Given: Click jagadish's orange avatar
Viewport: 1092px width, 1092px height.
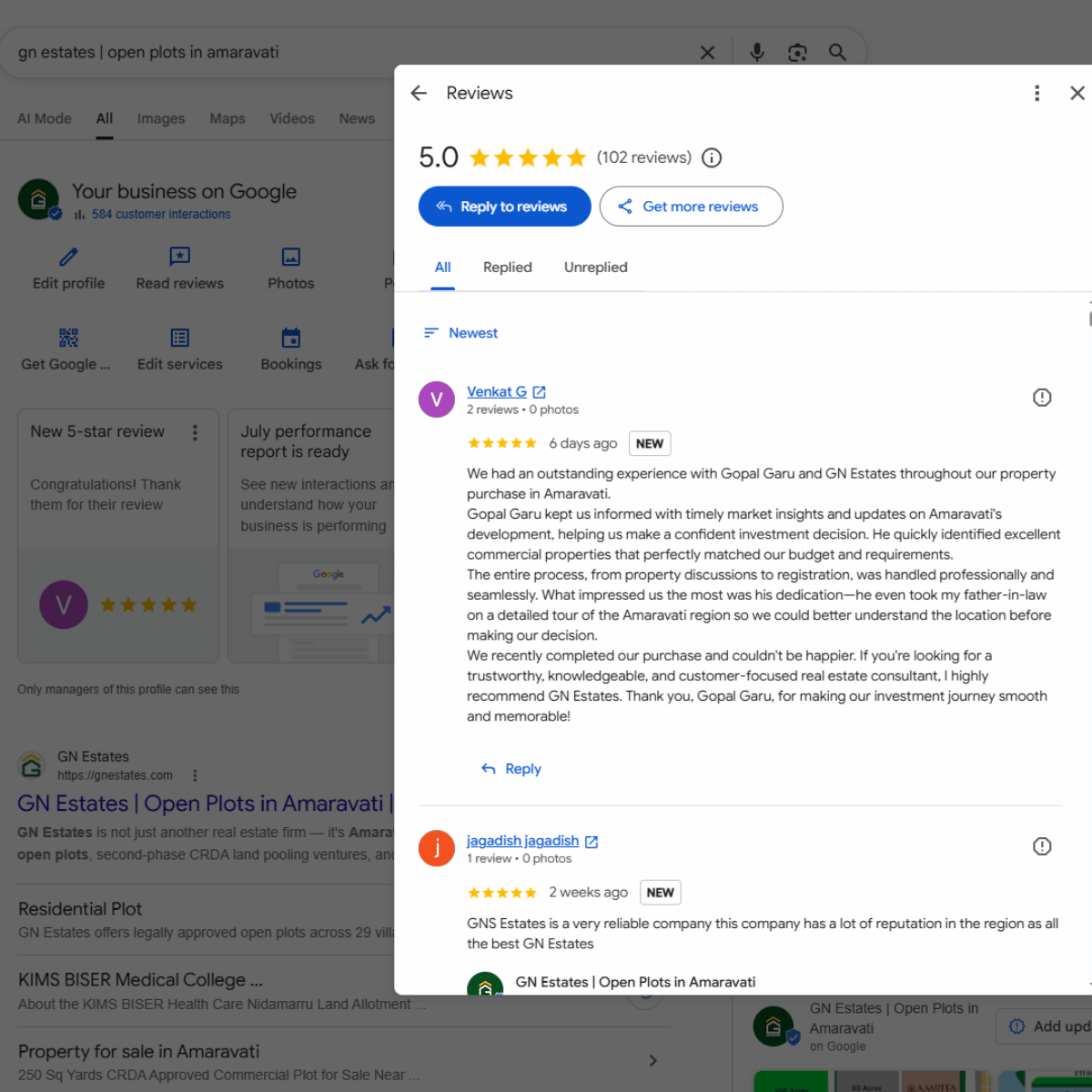Looking at the screenshot, I should (437, 848).
